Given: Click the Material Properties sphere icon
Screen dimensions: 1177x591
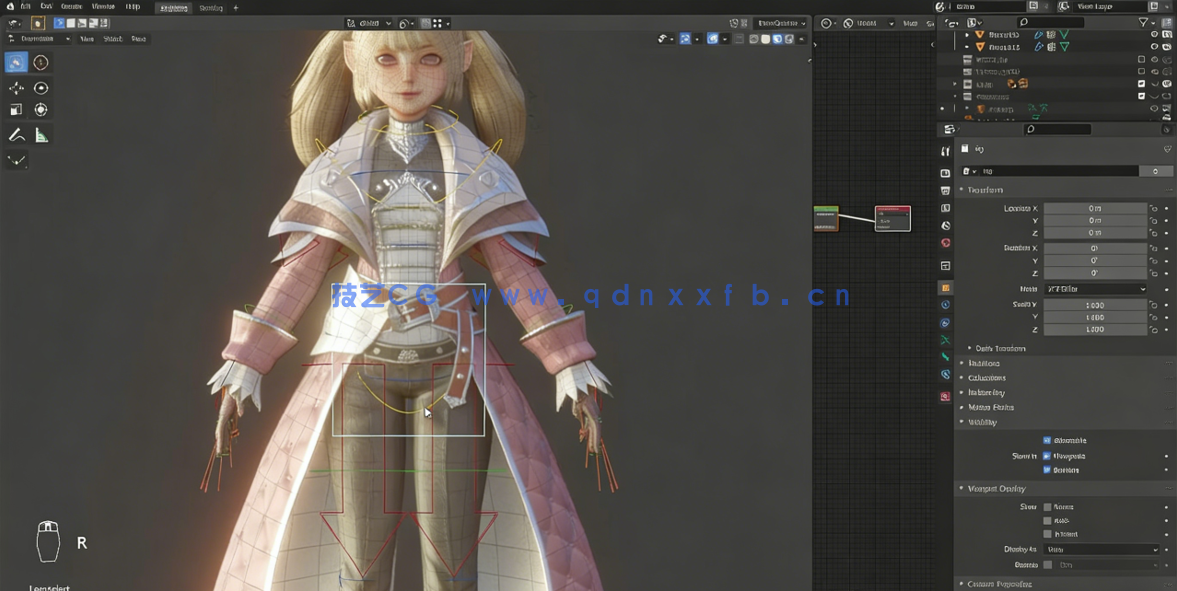Looking at the screenshot, I should point(945,396).
